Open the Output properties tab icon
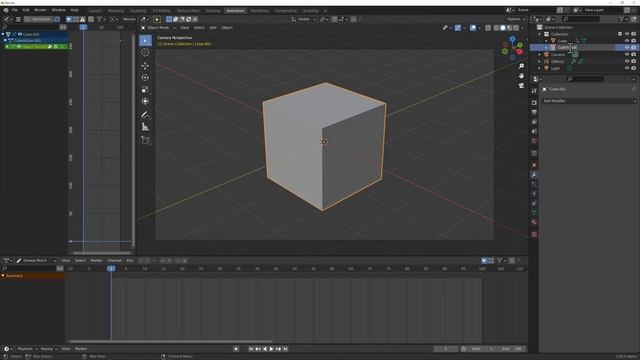Screen dimensions: 640x360 (534, 112)
